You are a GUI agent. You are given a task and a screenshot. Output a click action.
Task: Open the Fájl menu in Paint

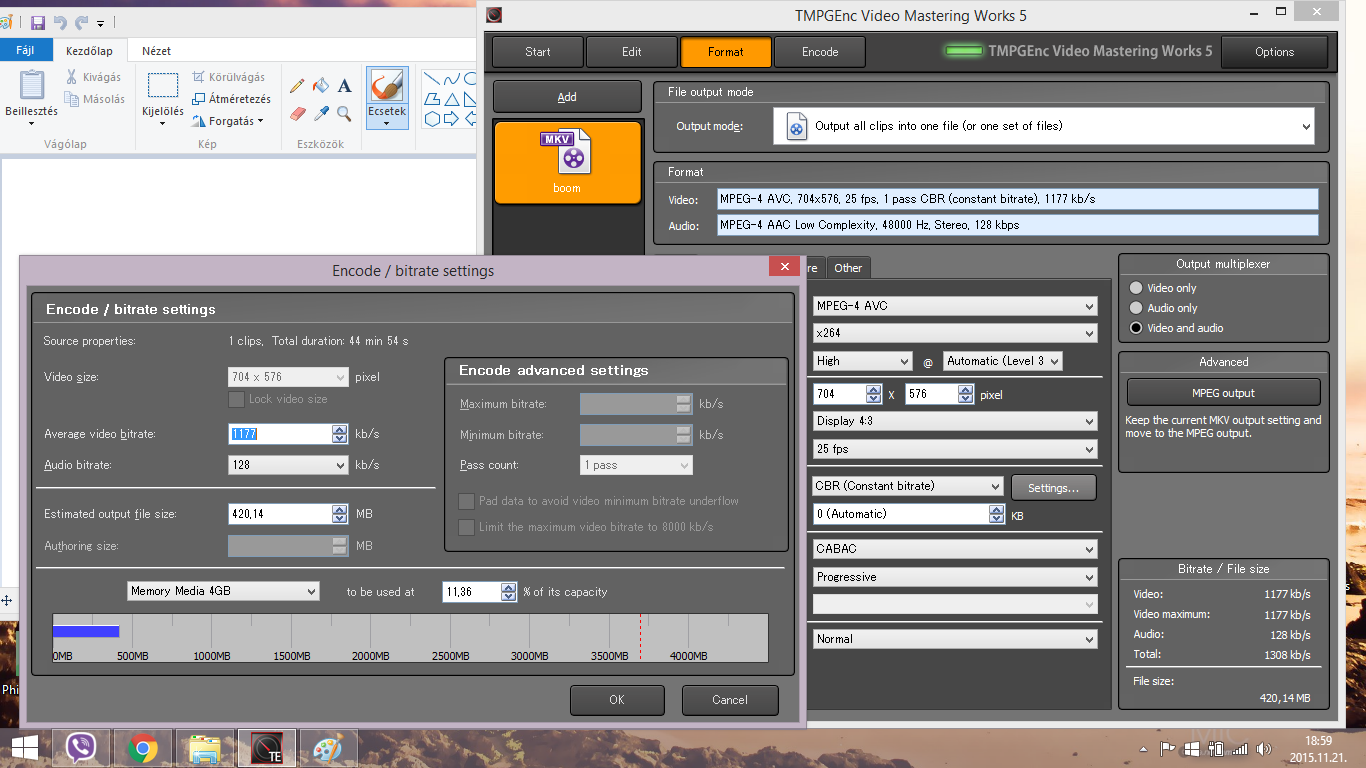[26, 50]
